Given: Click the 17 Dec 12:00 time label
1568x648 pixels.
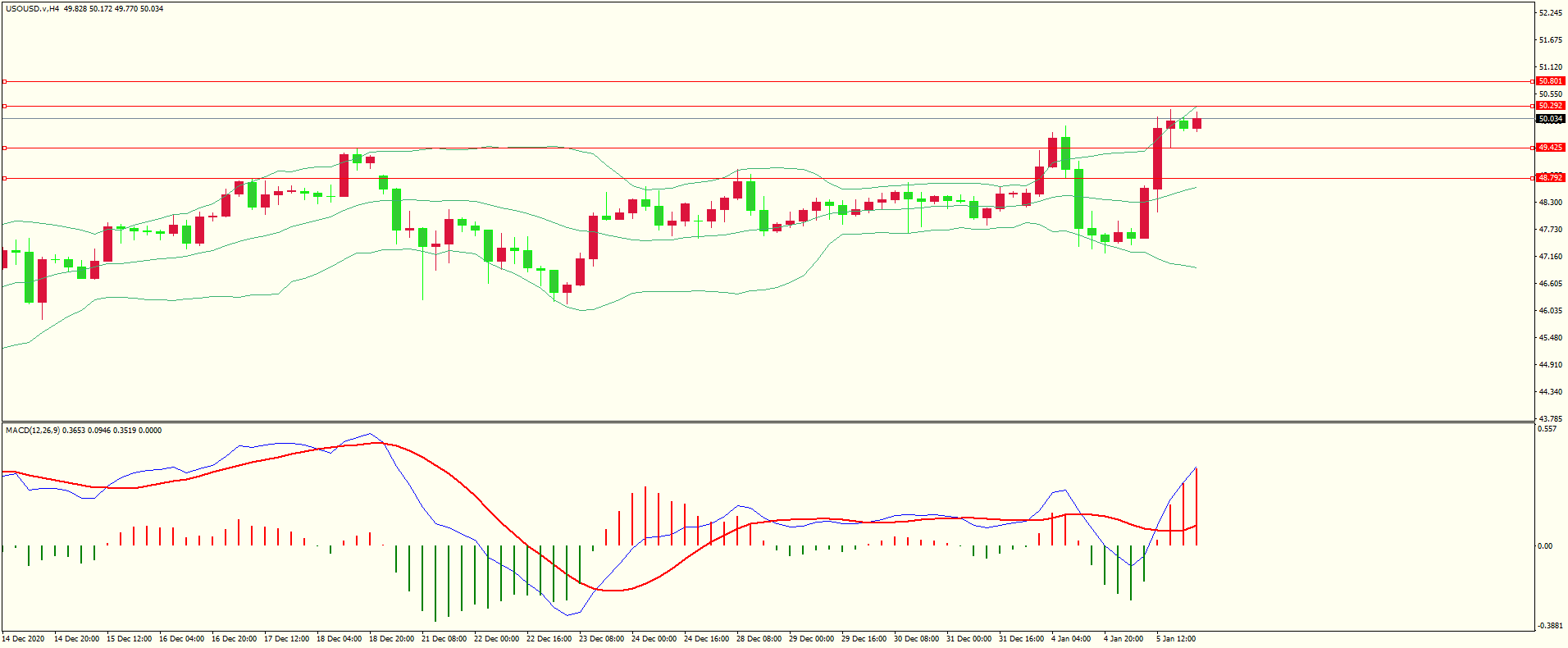Looking at the screenshot, I should click(x=287, y=639).
